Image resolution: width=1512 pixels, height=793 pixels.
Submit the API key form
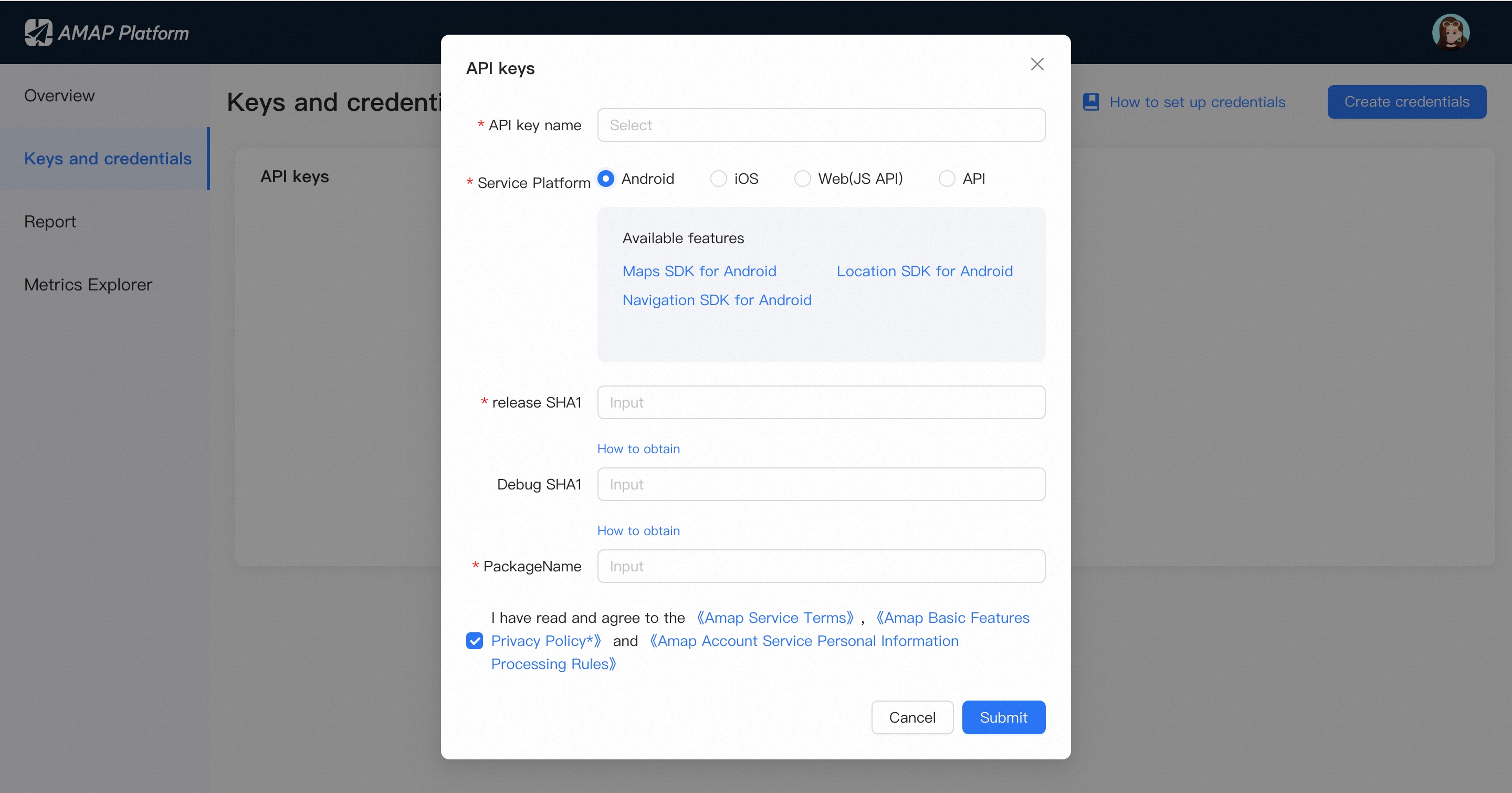[1004, 717]
